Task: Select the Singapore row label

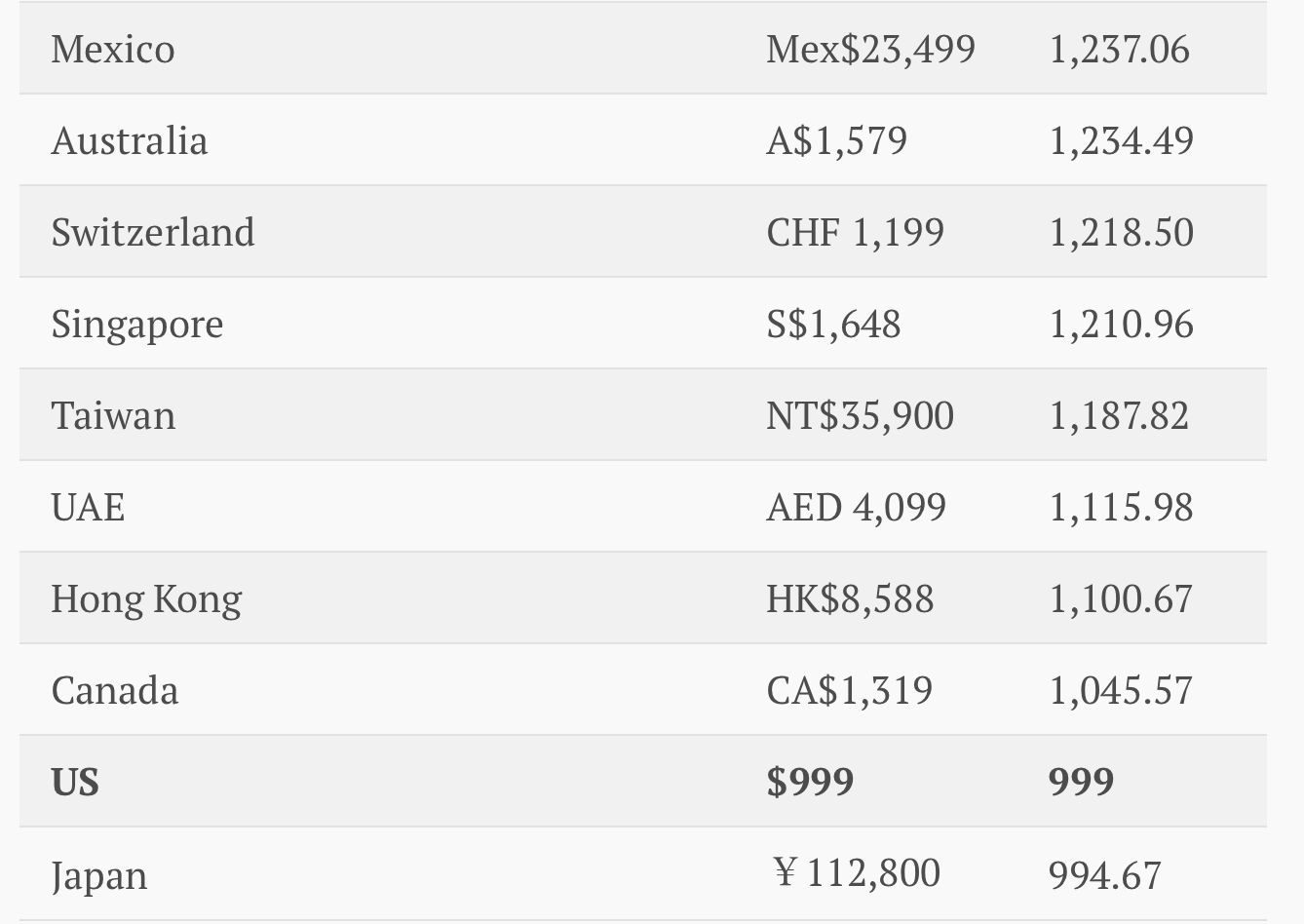Action: [137, 324]
